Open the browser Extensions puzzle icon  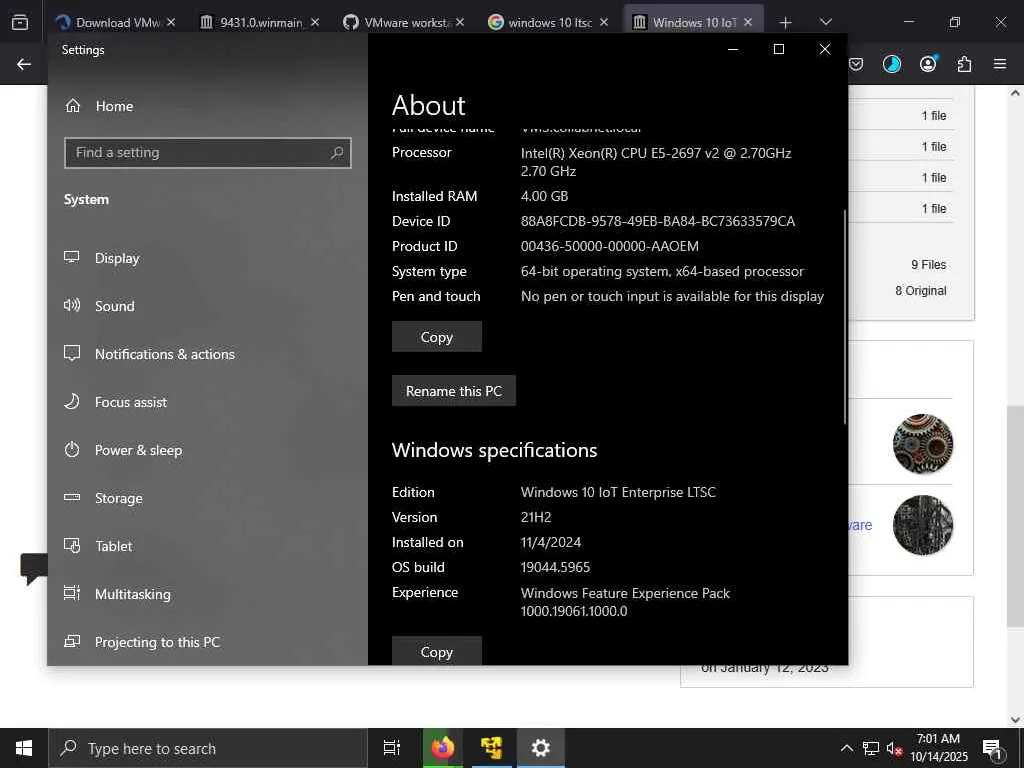(964, 64)
